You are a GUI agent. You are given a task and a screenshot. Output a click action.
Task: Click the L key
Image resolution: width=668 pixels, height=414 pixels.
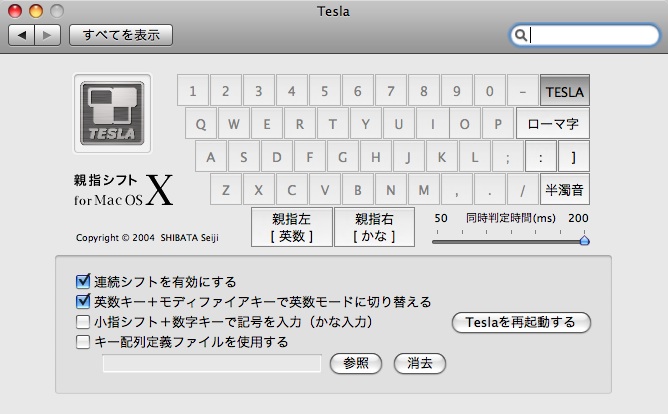pyautogui.click(x=475, y=157)
